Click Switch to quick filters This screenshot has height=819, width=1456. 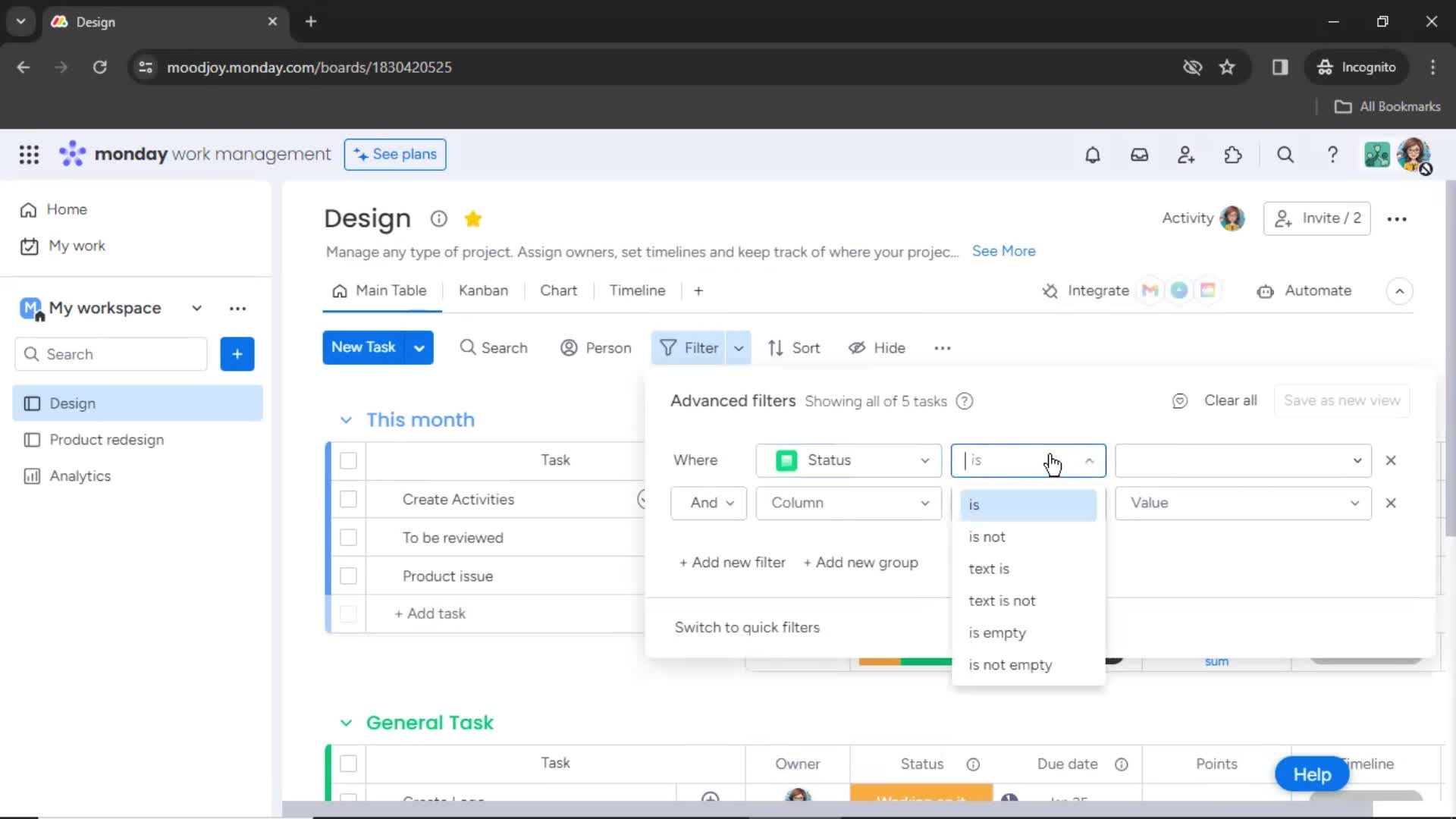[747, 628]
